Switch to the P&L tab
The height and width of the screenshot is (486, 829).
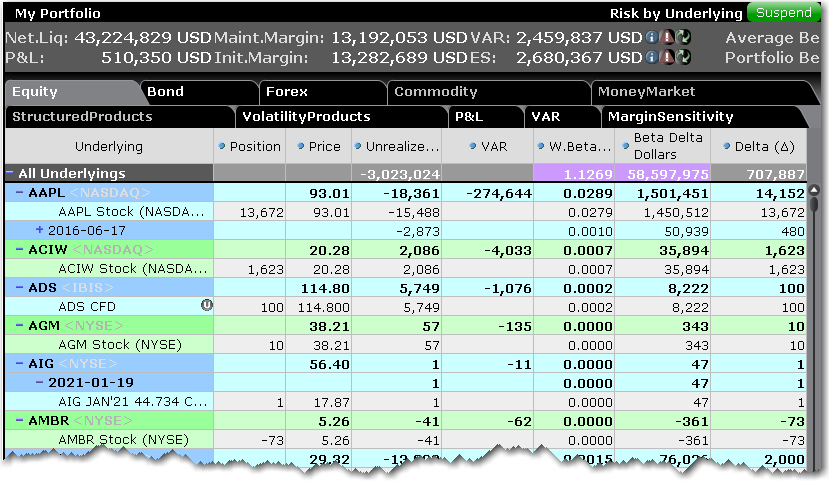(486, 117)
